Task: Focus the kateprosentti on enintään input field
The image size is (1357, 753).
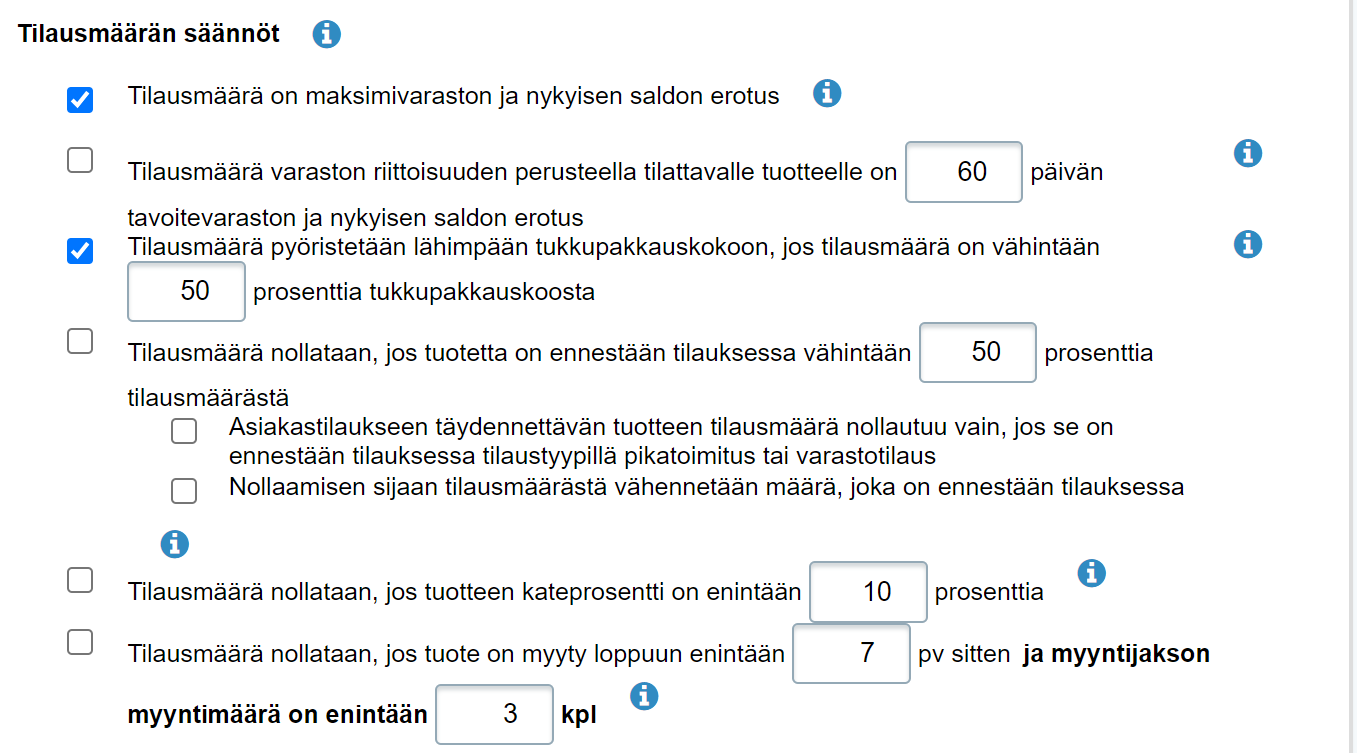Action: [x=868, y=592]
